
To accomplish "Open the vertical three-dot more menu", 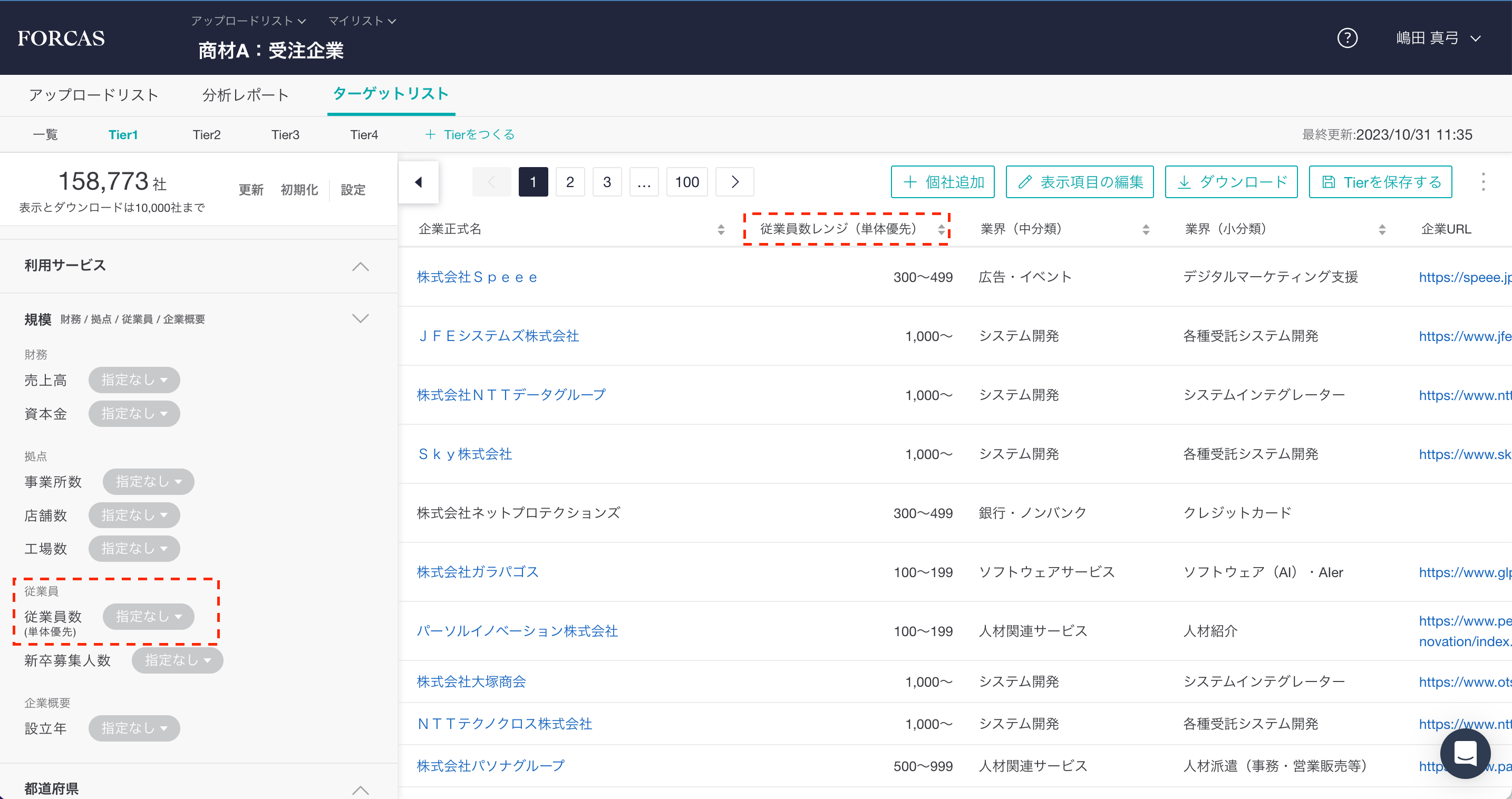I will [1482, 182].
